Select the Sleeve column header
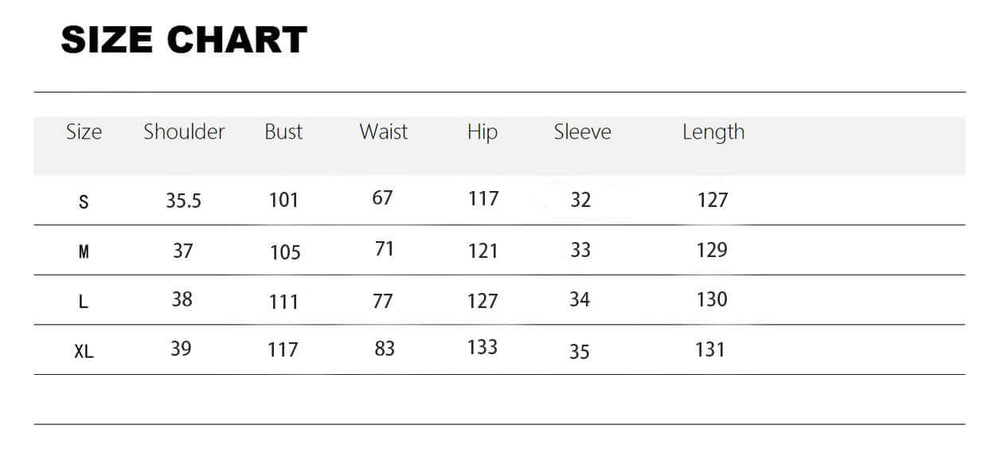 [x=582, y=132]
